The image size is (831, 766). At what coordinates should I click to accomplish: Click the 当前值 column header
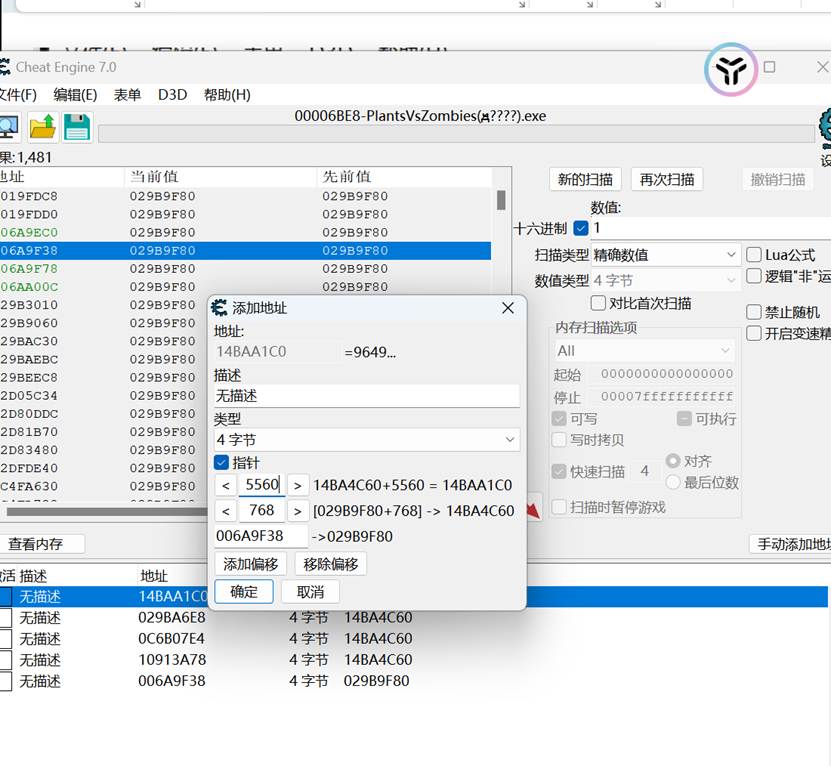point(220,177)
